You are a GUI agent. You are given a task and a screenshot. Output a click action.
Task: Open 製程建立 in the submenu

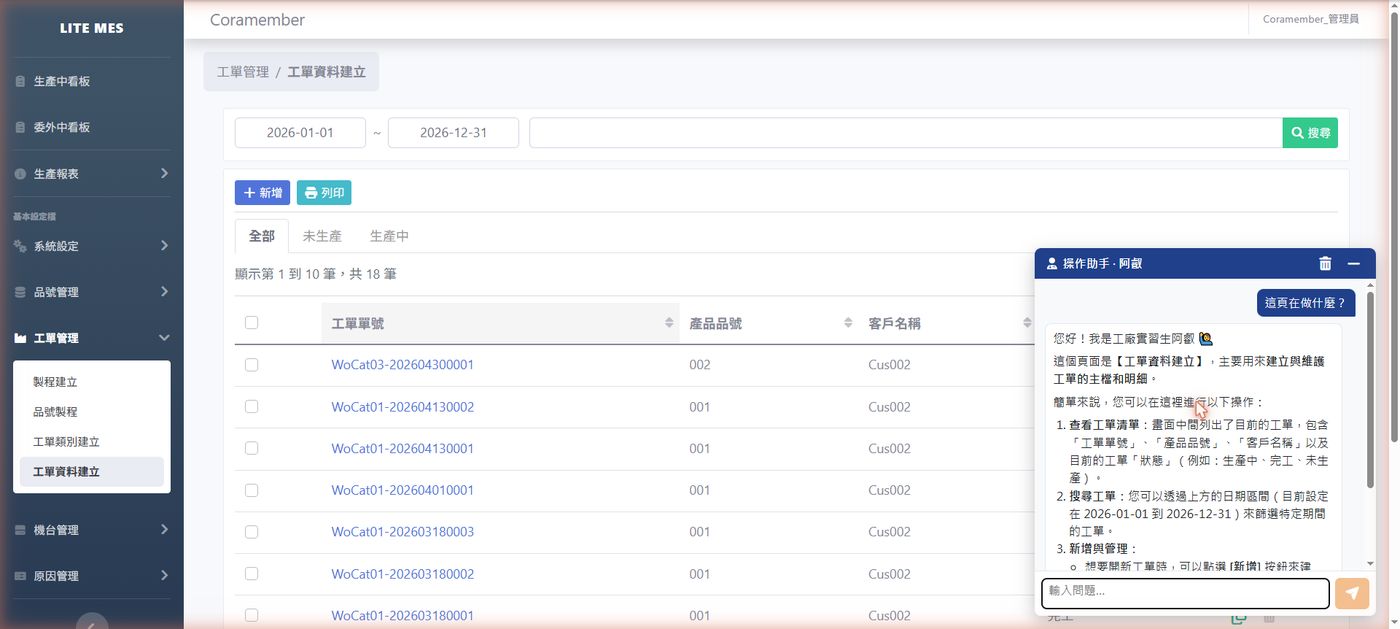[x=55, y=382]
